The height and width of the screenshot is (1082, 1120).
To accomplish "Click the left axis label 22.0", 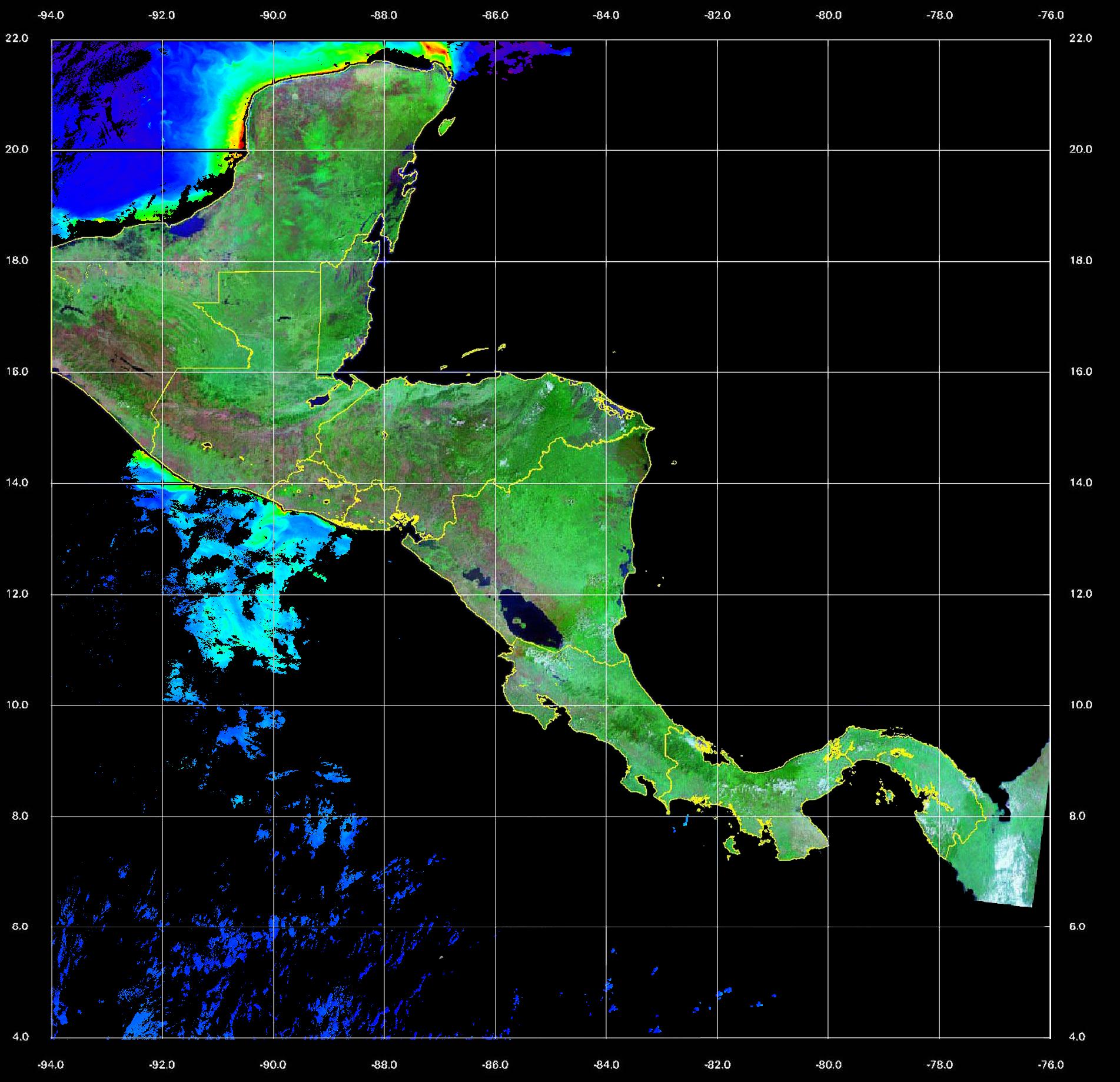I will pyautogui.click(x=16, y=38).
